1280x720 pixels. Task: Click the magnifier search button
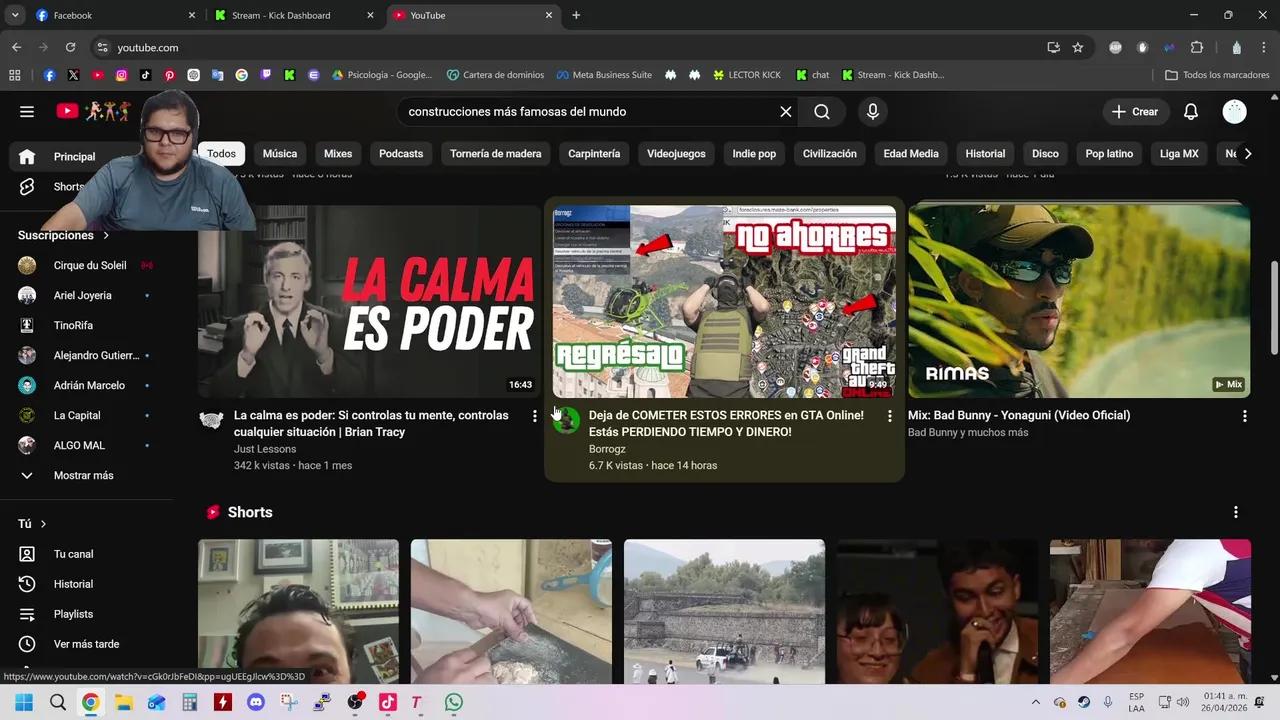822,112
